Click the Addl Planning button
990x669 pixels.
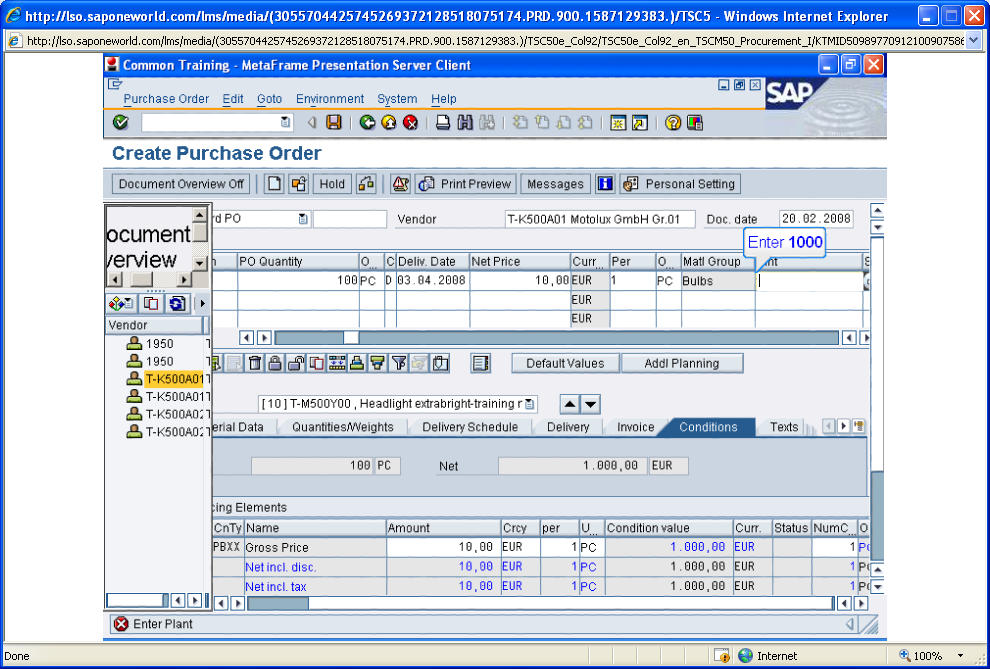682,363
